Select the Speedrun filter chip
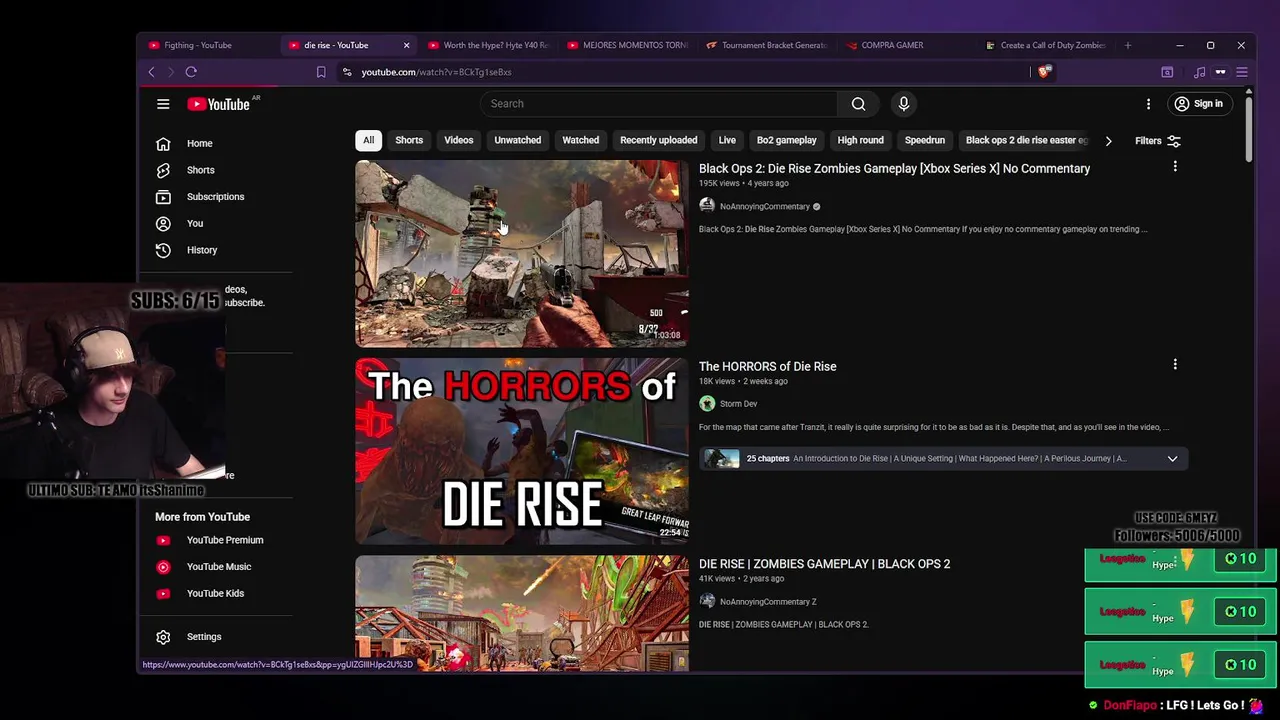Image resolution: width=1280 pixels, height=720 pixels. coord(924,141)
